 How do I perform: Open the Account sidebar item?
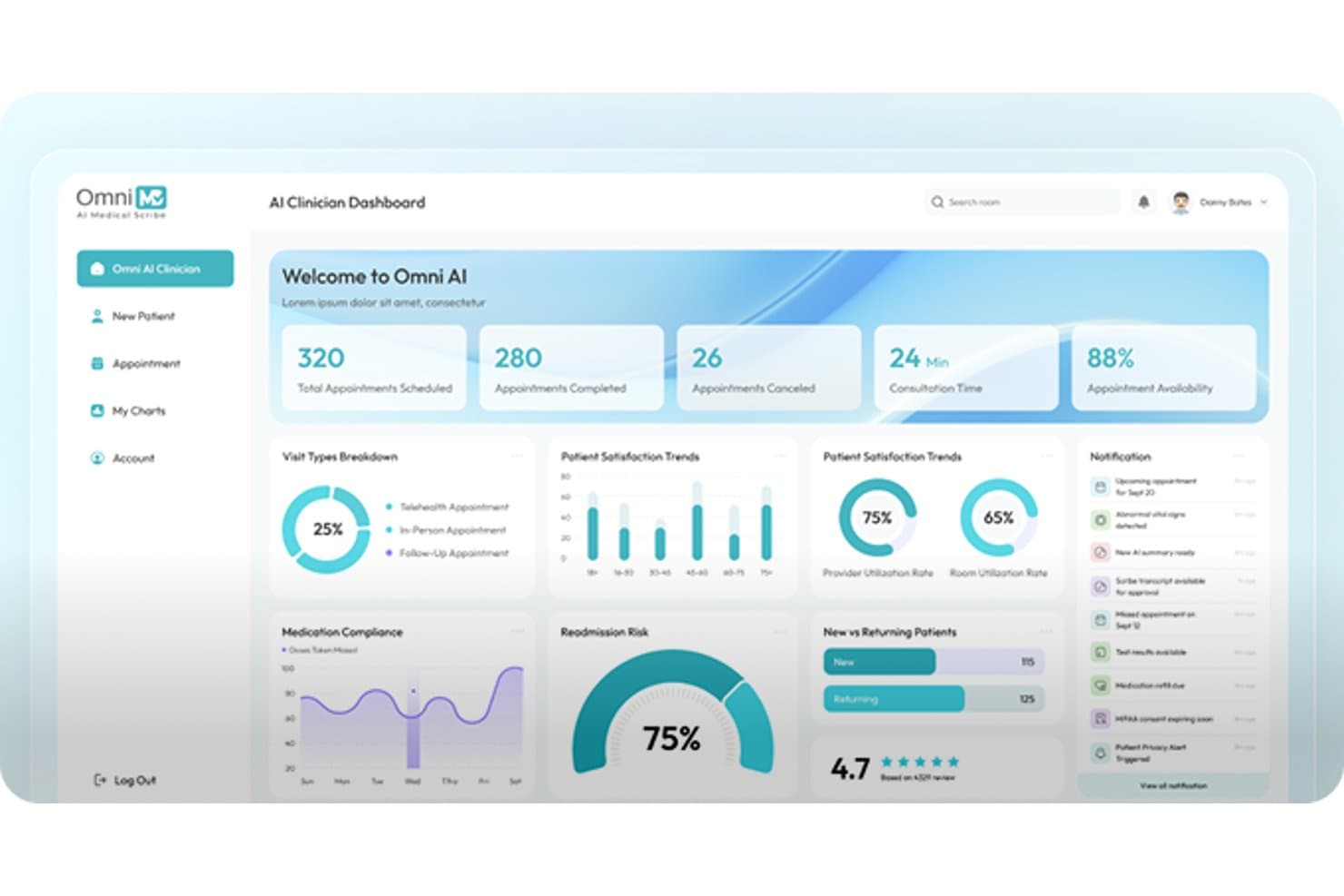point(123,458)
